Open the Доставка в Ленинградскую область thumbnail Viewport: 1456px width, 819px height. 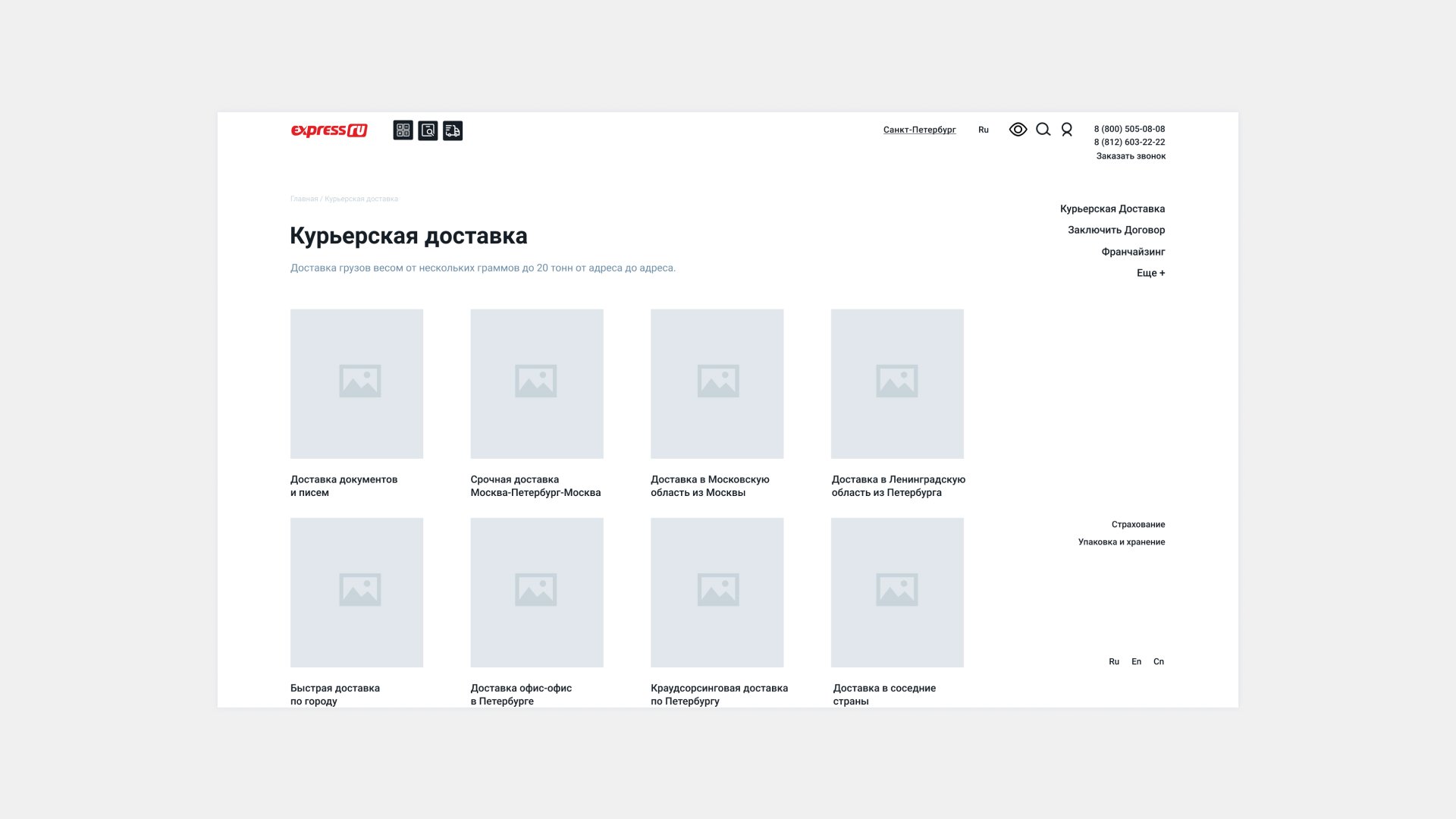897,384
